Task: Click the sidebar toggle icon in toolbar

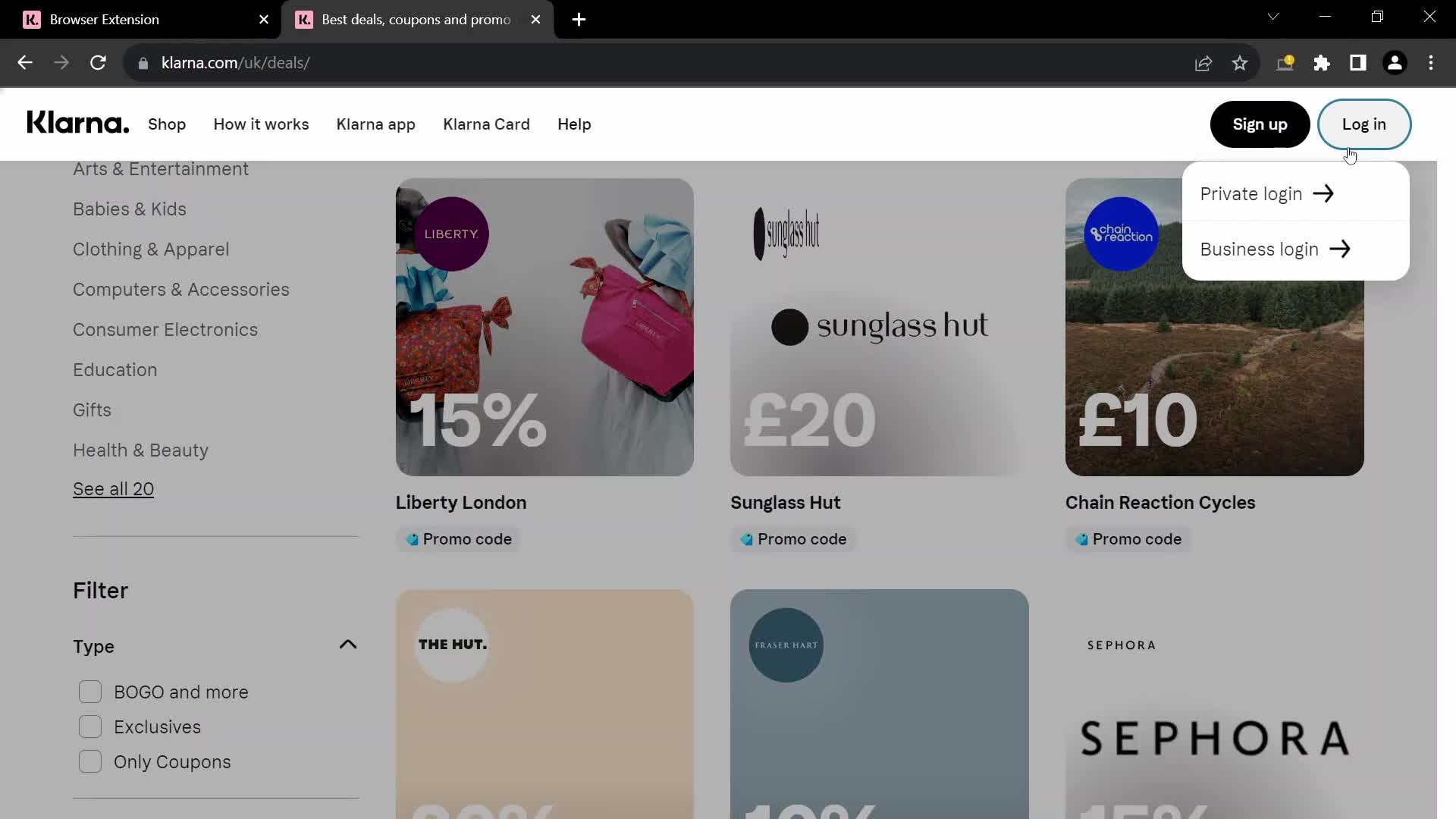Action: tap(1358, 63)
